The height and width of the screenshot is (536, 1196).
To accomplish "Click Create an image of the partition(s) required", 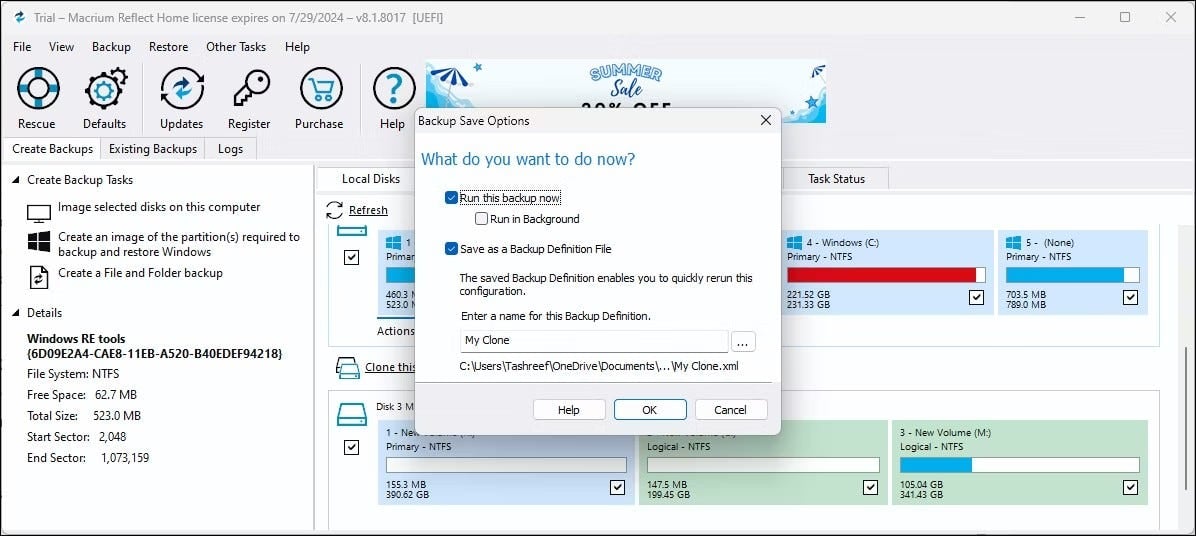I will (179, 244).
